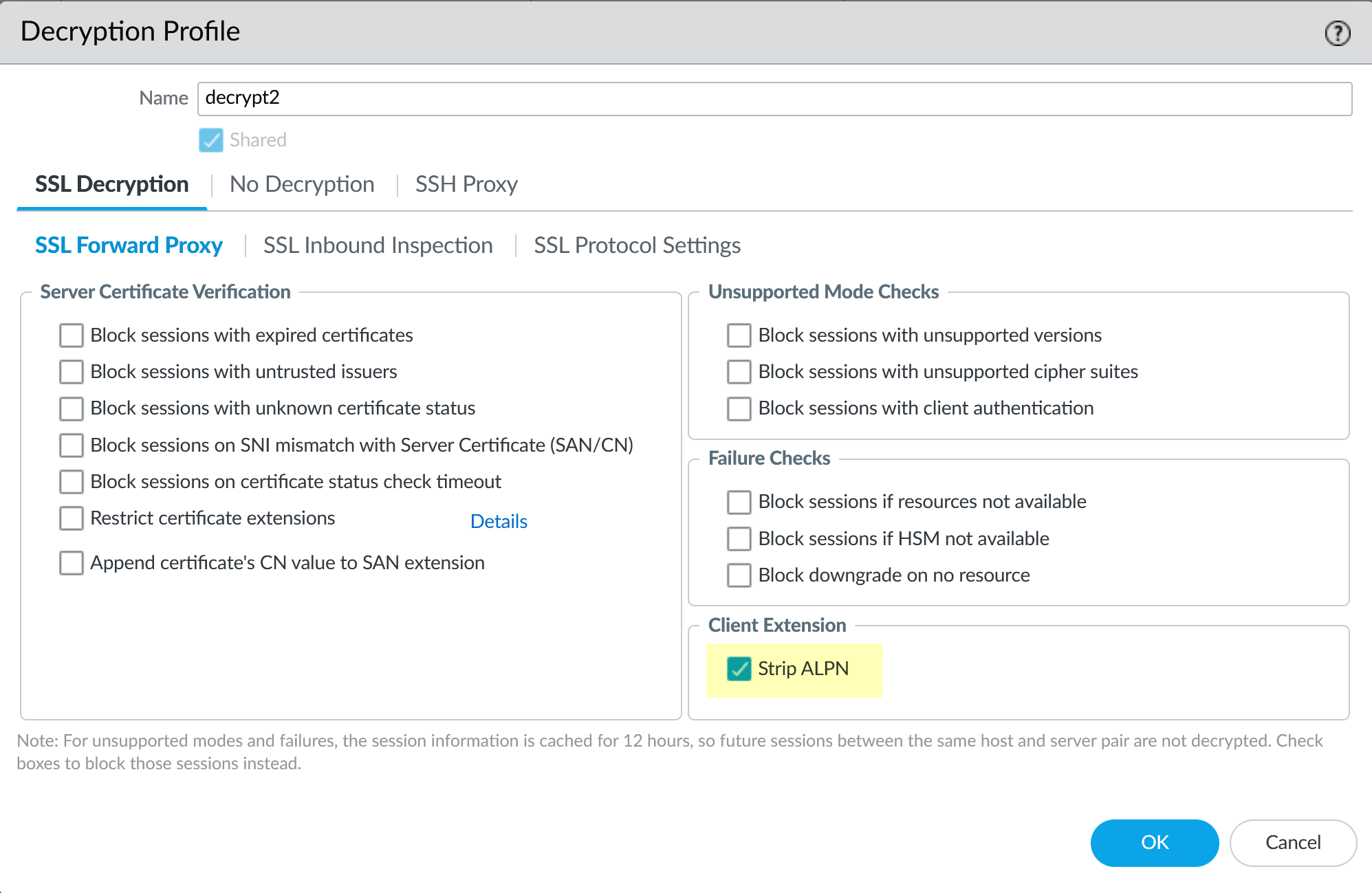
Task: Switch to the No Decryption tab
Action: 302,184
